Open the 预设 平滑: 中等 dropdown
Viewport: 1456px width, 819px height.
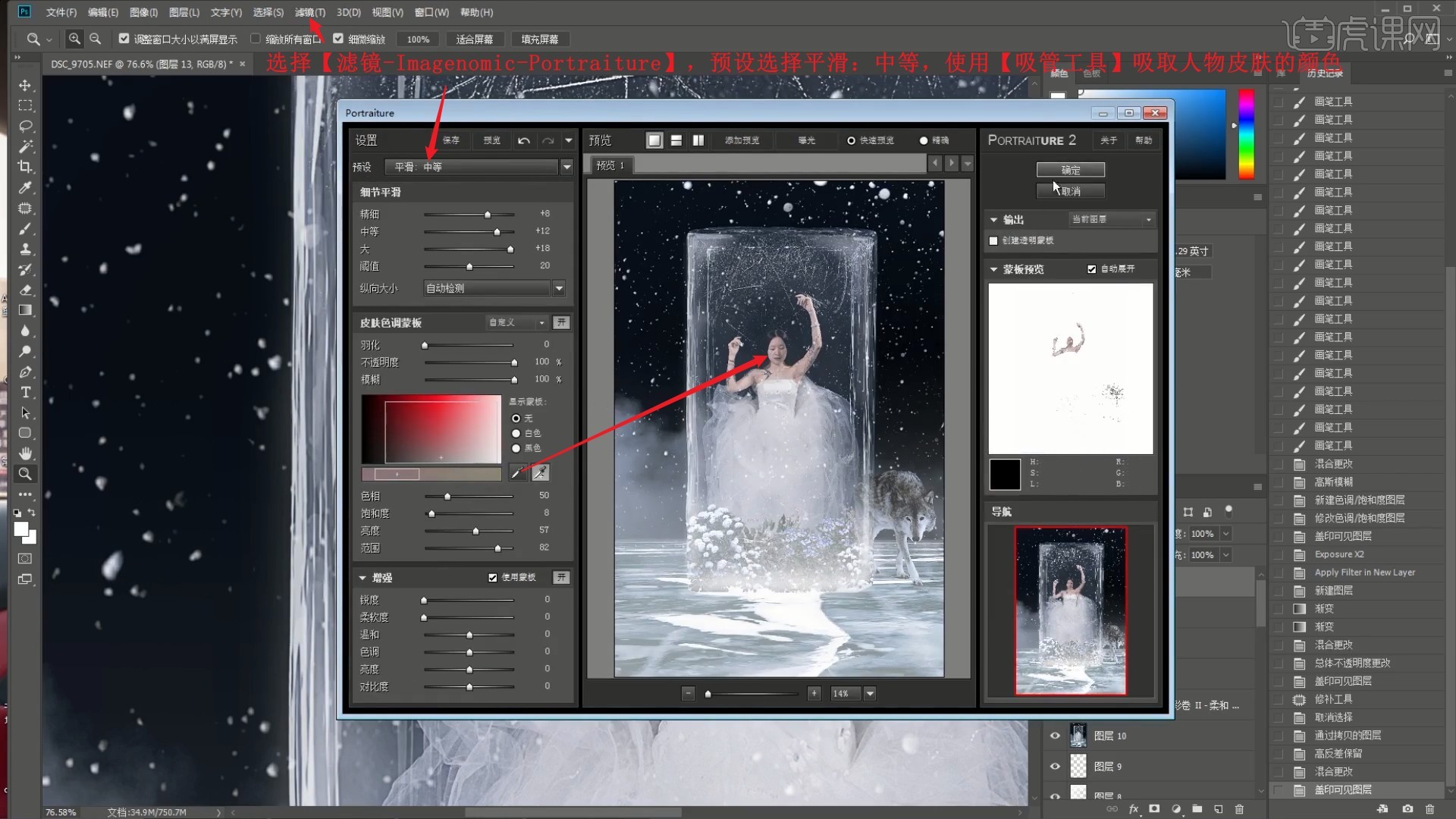[566, 167]
